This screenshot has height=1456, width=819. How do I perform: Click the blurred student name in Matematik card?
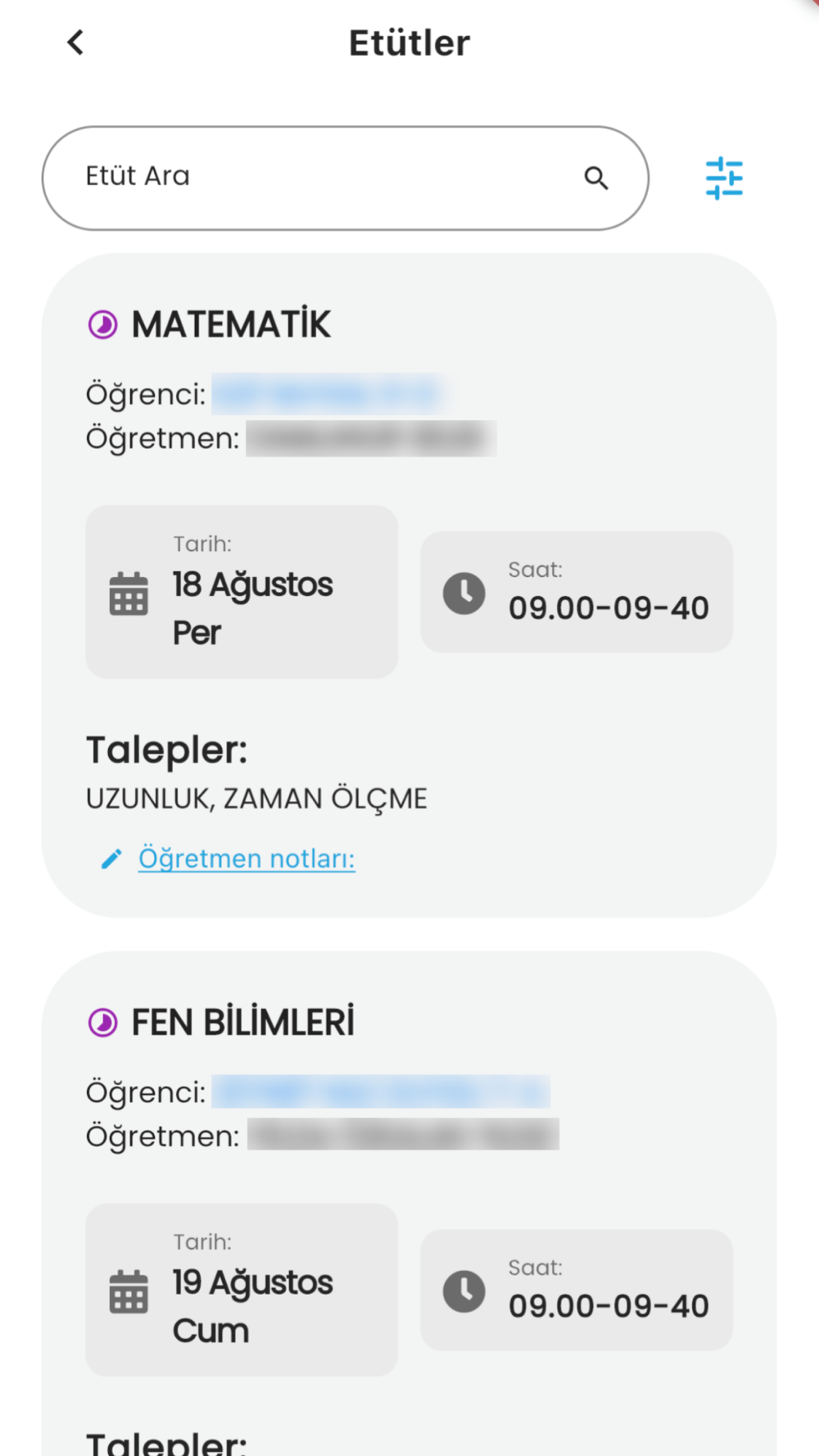[x=328, y=394]
